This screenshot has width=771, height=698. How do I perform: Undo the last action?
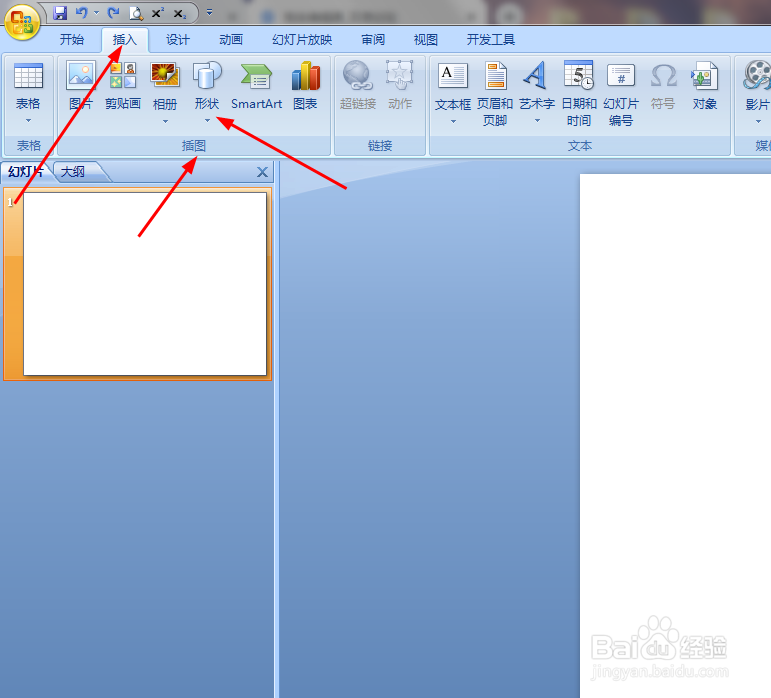[x=82, y=13]
